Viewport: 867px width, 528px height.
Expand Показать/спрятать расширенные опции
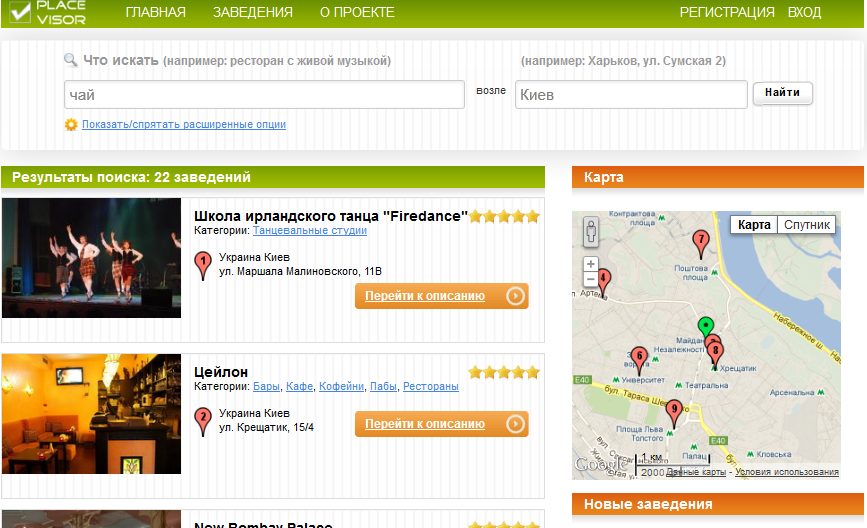click(184, 124)
